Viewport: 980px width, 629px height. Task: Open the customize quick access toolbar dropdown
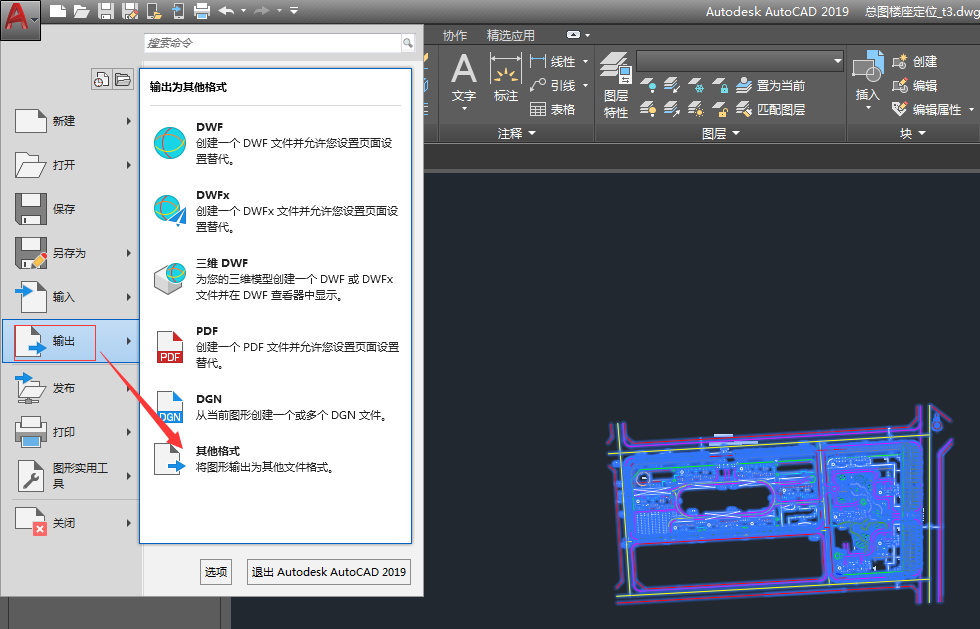tap(294, 11)
